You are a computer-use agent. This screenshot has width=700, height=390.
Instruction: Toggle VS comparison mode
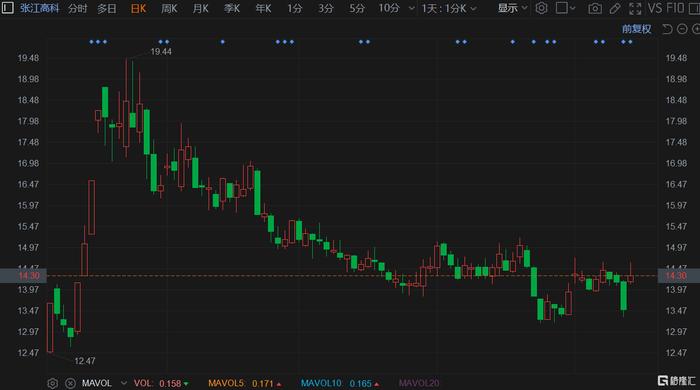[655, 8]
